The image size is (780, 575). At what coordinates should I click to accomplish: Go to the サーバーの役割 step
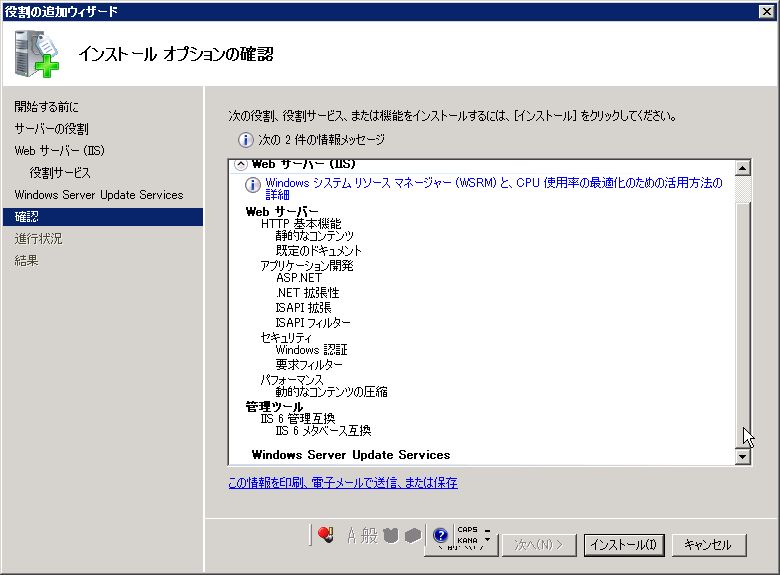(x=51, y=129)
